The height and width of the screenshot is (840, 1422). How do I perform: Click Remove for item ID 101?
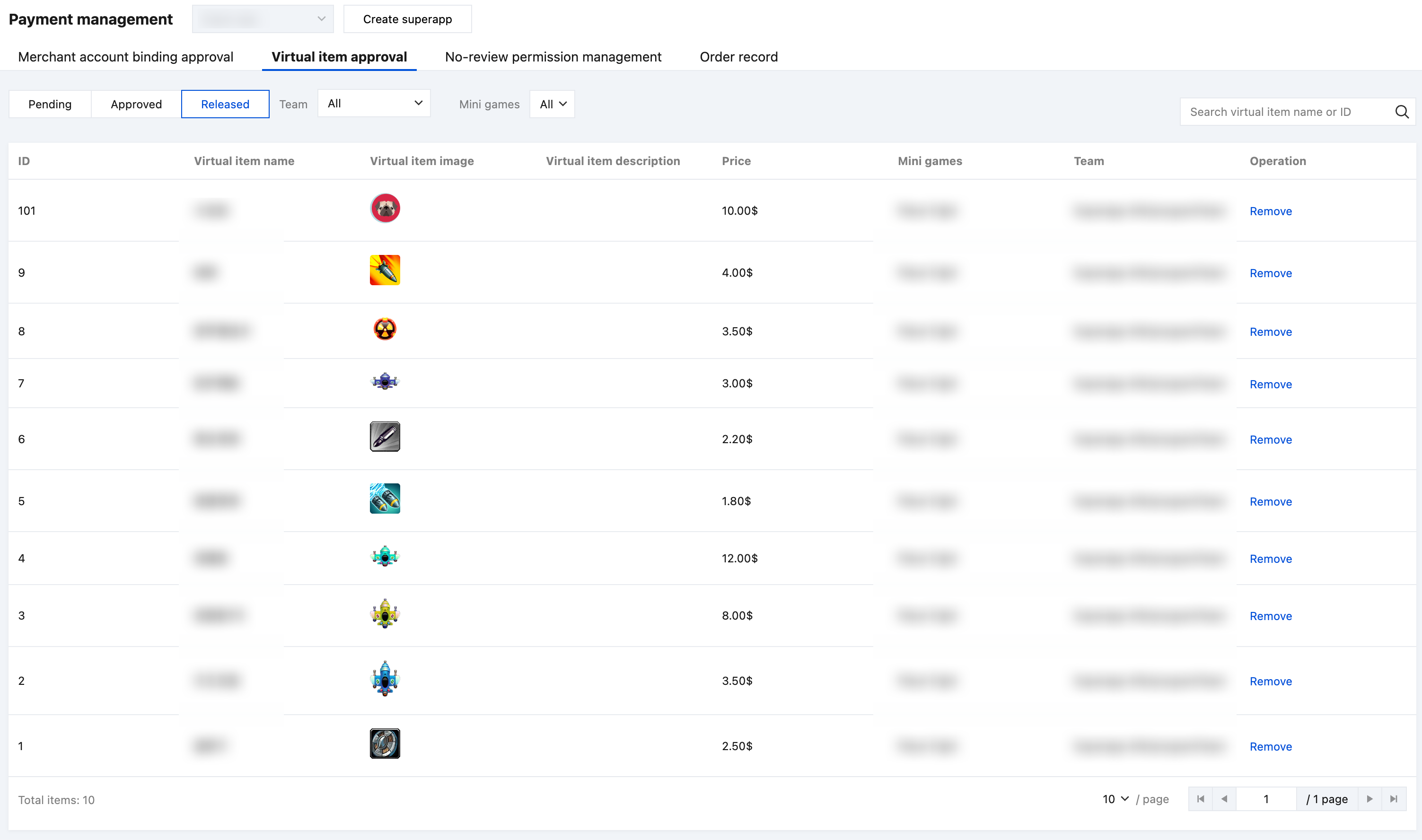[x=1270, y=211]
